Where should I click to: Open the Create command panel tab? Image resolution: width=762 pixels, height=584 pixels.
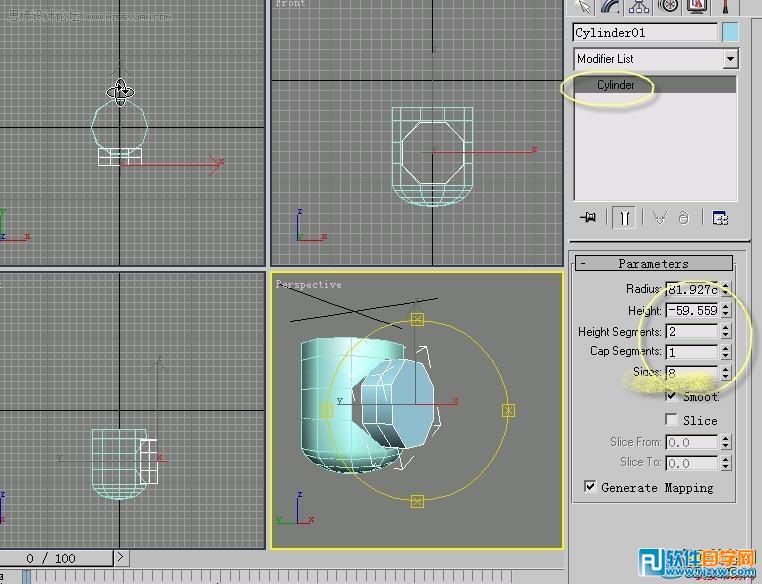pyautogui.click(x=583, y=6)
